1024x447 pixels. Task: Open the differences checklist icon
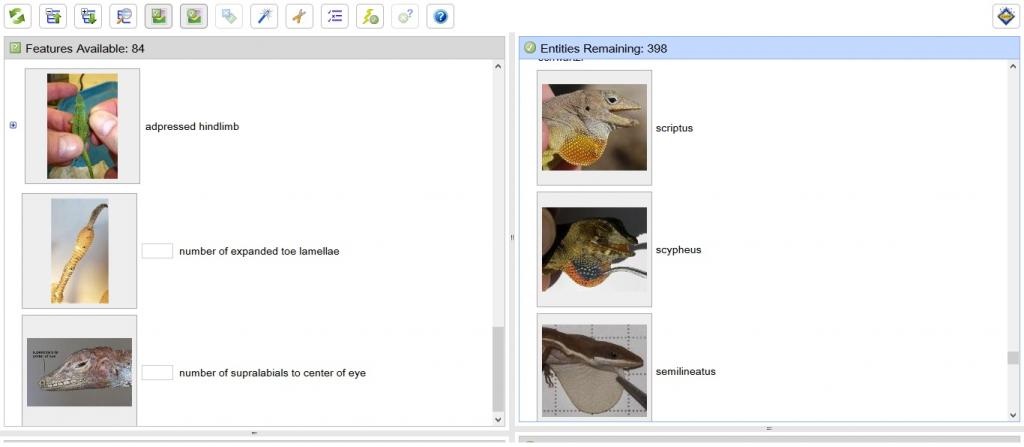(335, 16)
